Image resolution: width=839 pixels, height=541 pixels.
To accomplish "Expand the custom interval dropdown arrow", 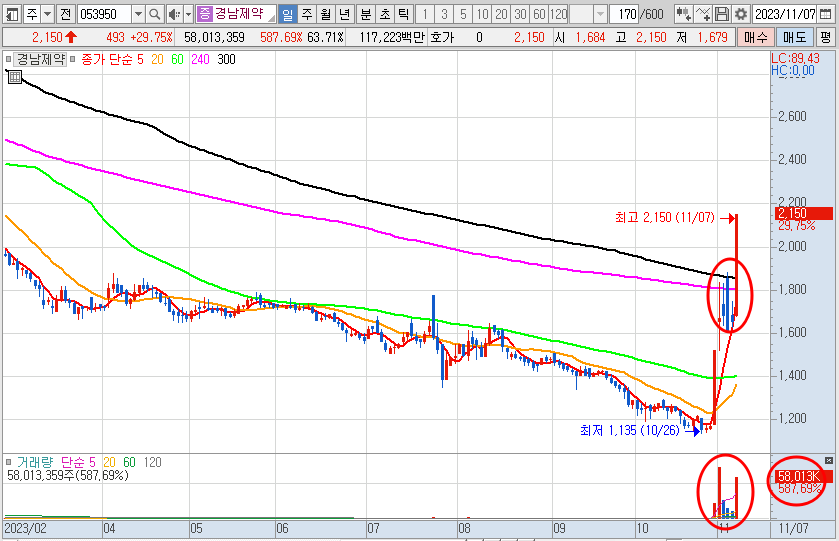I will 600,14.
